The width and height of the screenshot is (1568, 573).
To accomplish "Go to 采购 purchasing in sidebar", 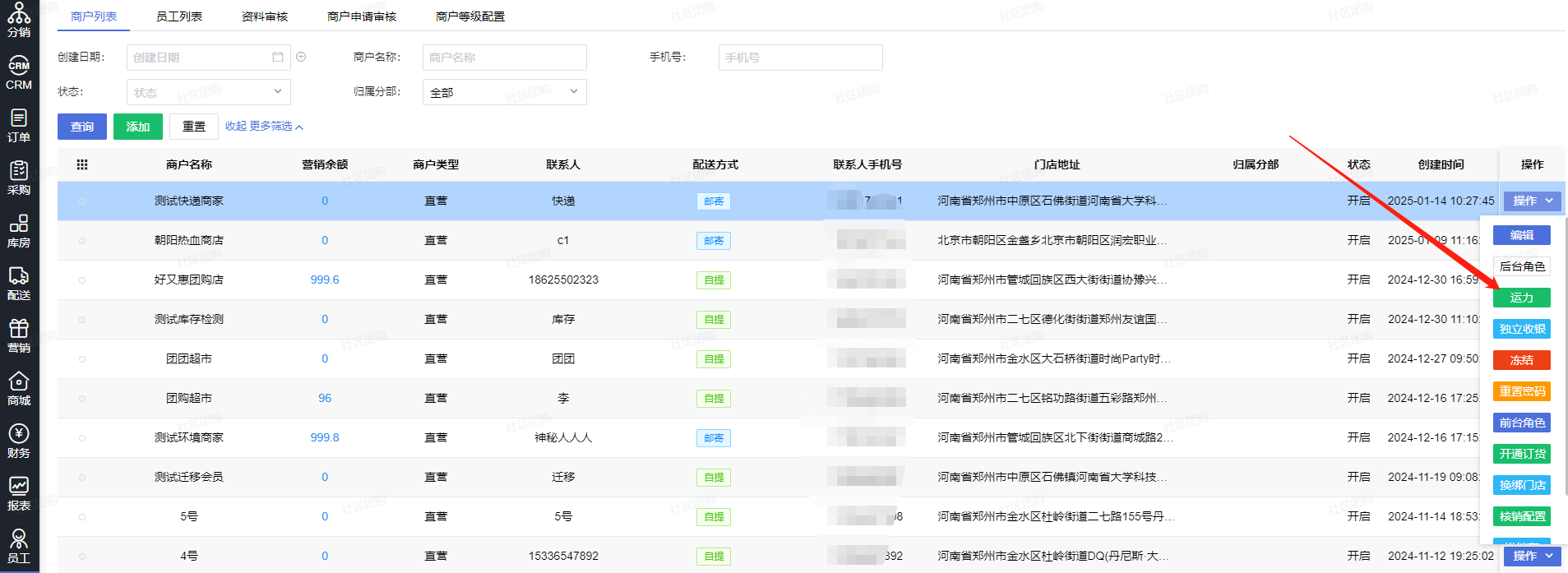I will click(19, 178).
